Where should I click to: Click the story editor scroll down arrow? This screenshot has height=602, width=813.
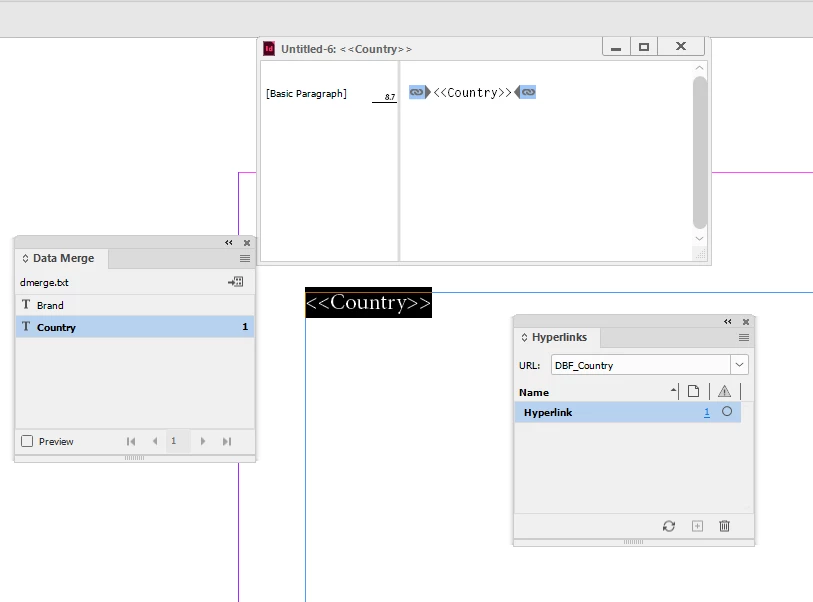(x=699, y=239)
